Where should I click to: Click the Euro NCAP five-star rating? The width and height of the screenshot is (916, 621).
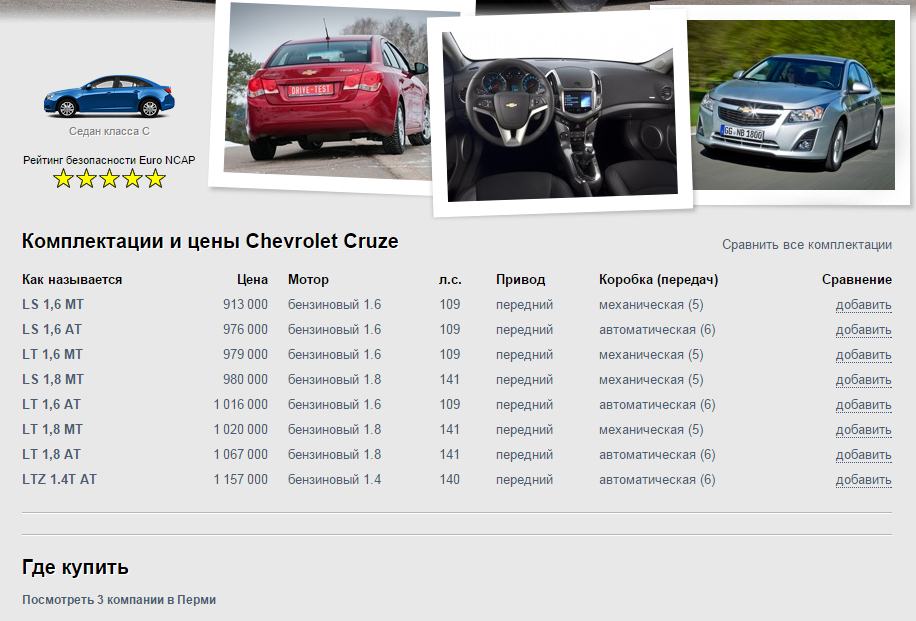(x=109, y=179)
